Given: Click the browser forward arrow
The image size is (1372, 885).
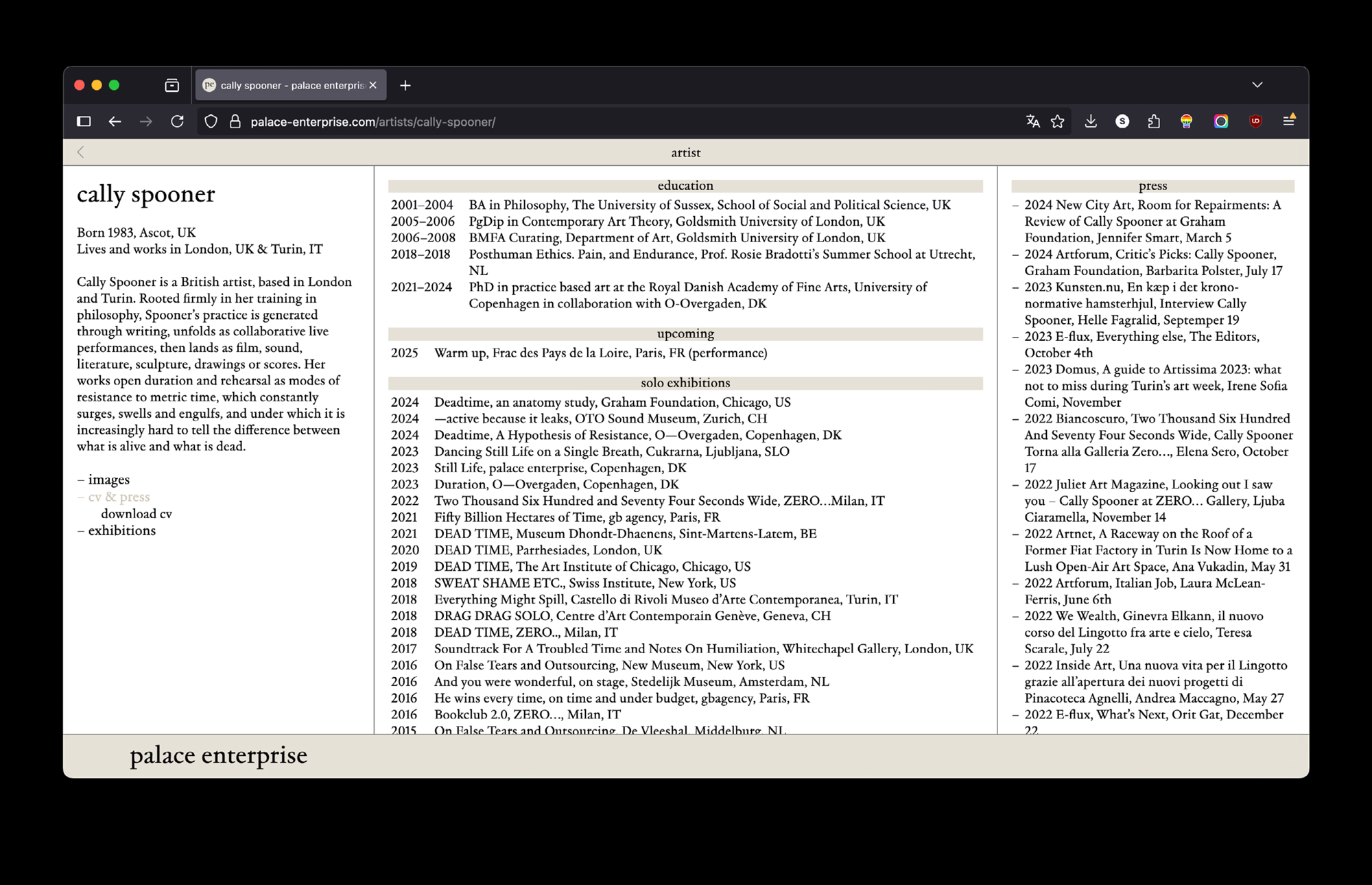Looking at the screenshot, I should (x=146, y=121).
